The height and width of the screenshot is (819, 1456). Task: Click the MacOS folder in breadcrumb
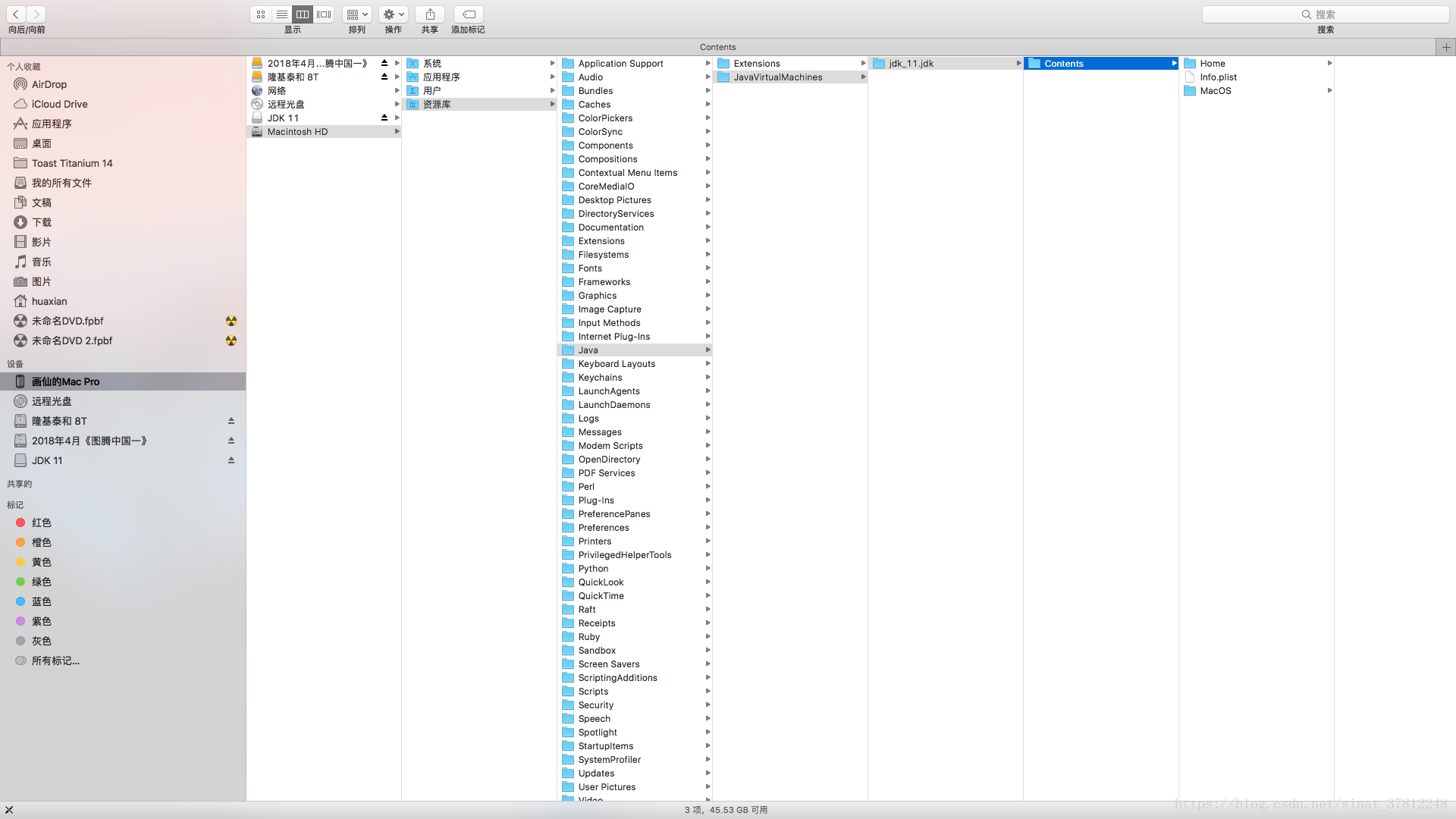pos(1216,90)
